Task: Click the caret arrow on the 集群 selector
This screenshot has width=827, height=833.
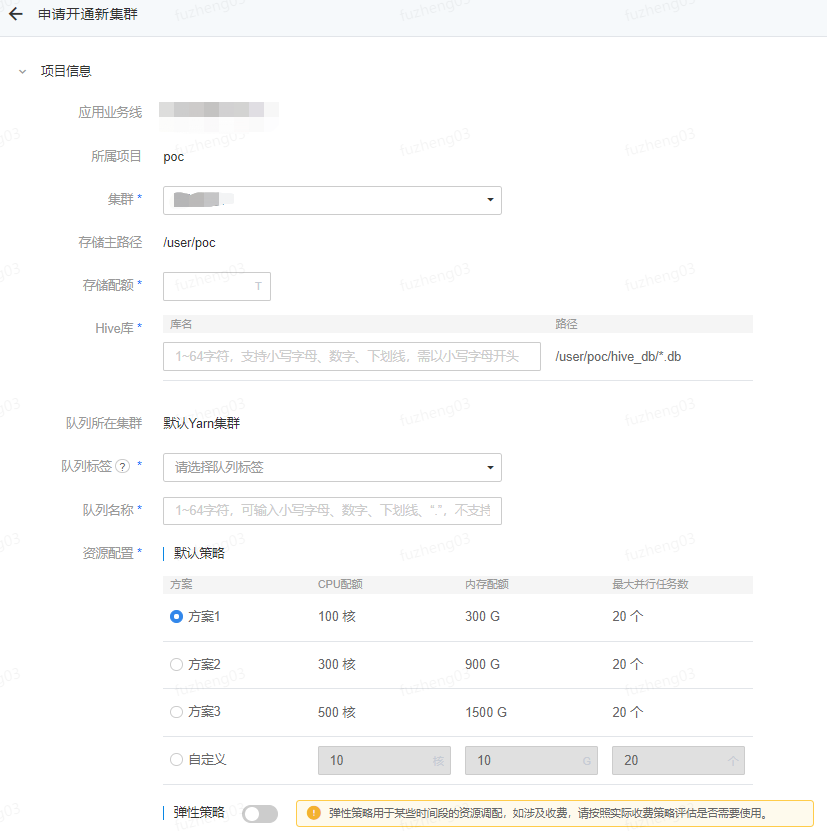Action: [489, 200]
